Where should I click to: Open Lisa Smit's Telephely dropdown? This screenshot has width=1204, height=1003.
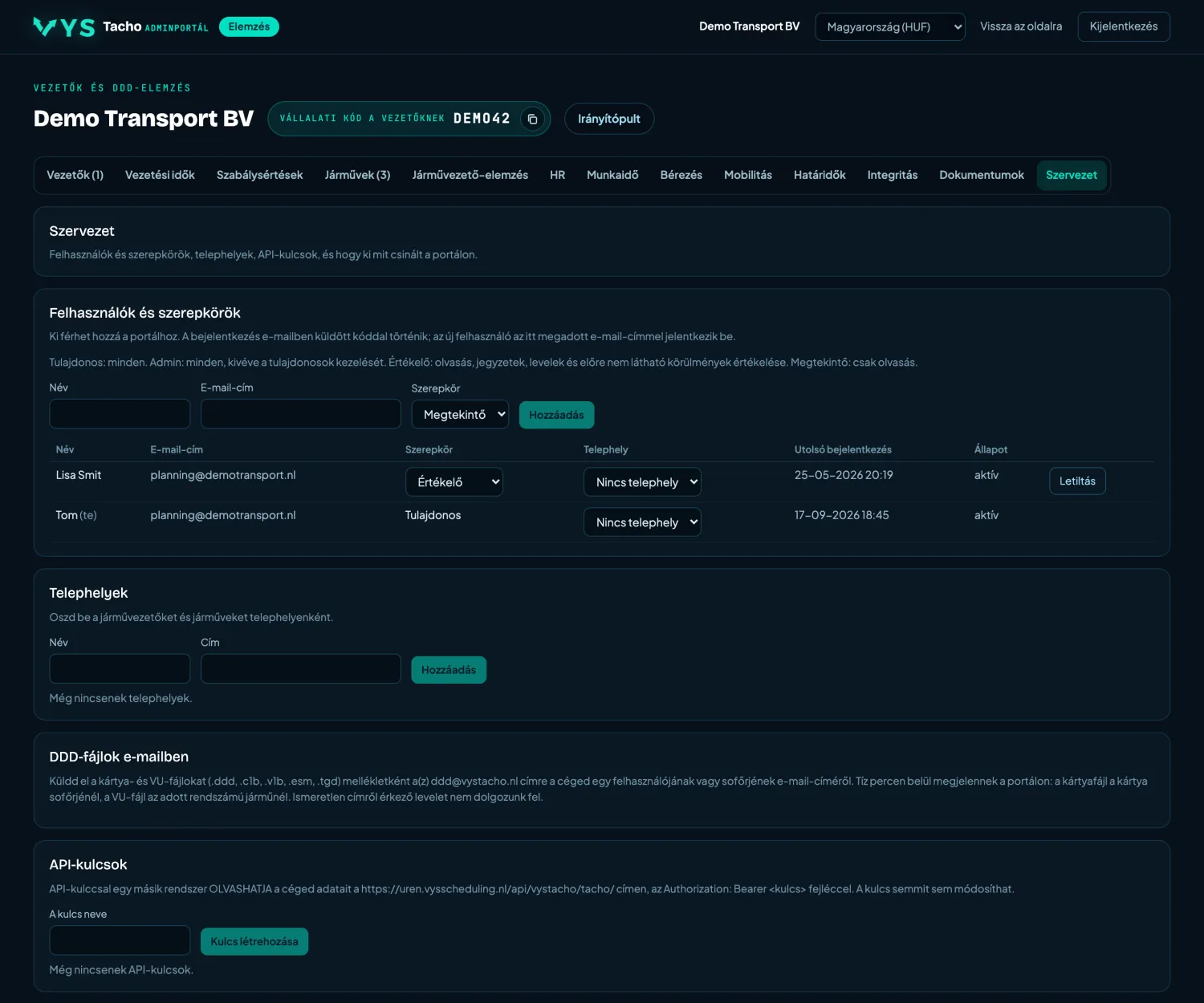(642, 481)
